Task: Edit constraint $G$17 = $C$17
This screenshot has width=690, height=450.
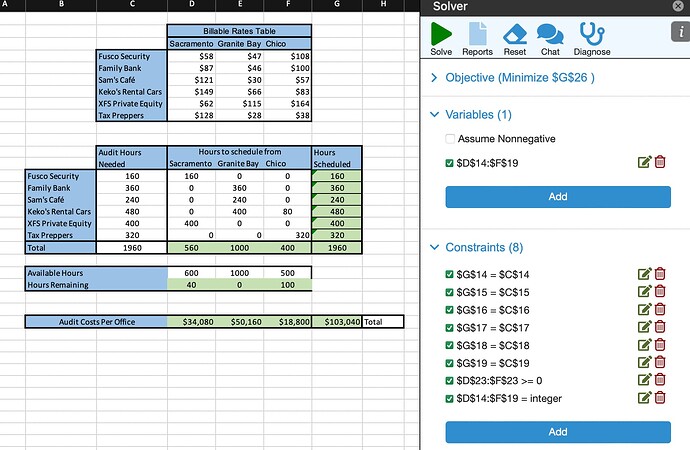Action: (x=644, y=327)
